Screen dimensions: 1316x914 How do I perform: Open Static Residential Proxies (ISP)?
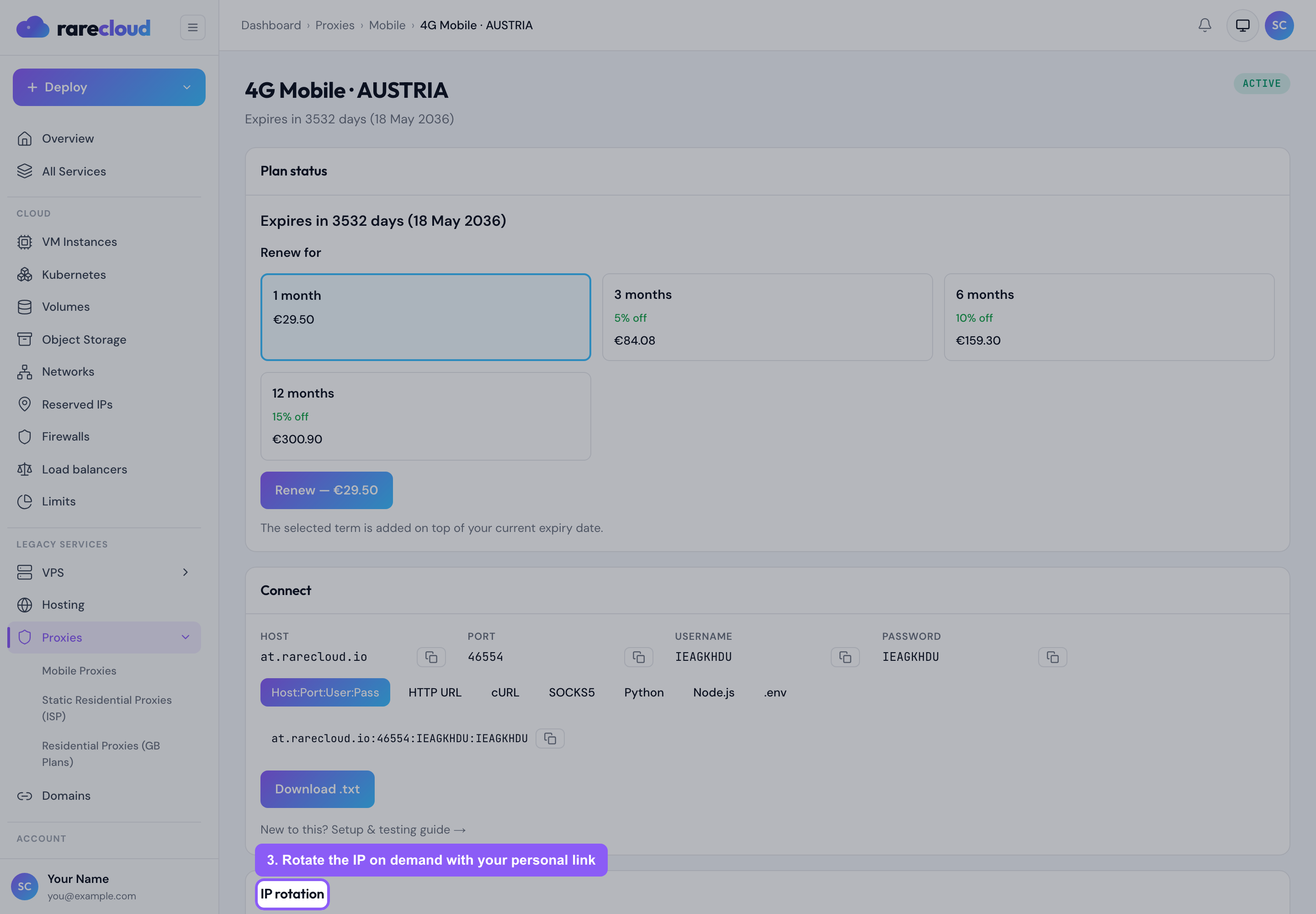[x=106, y=708]
